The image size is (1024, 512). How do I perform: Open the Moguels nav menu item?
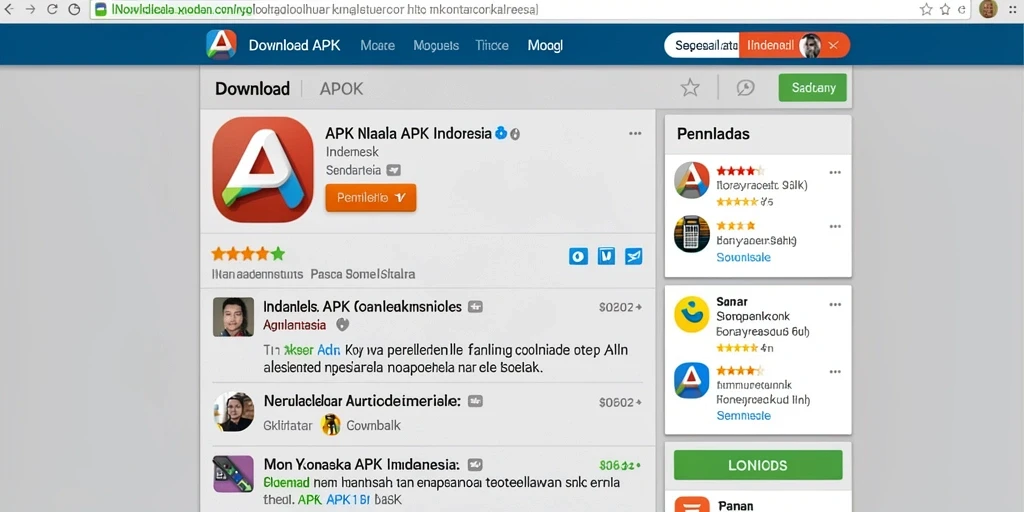[x=436, y=45]
